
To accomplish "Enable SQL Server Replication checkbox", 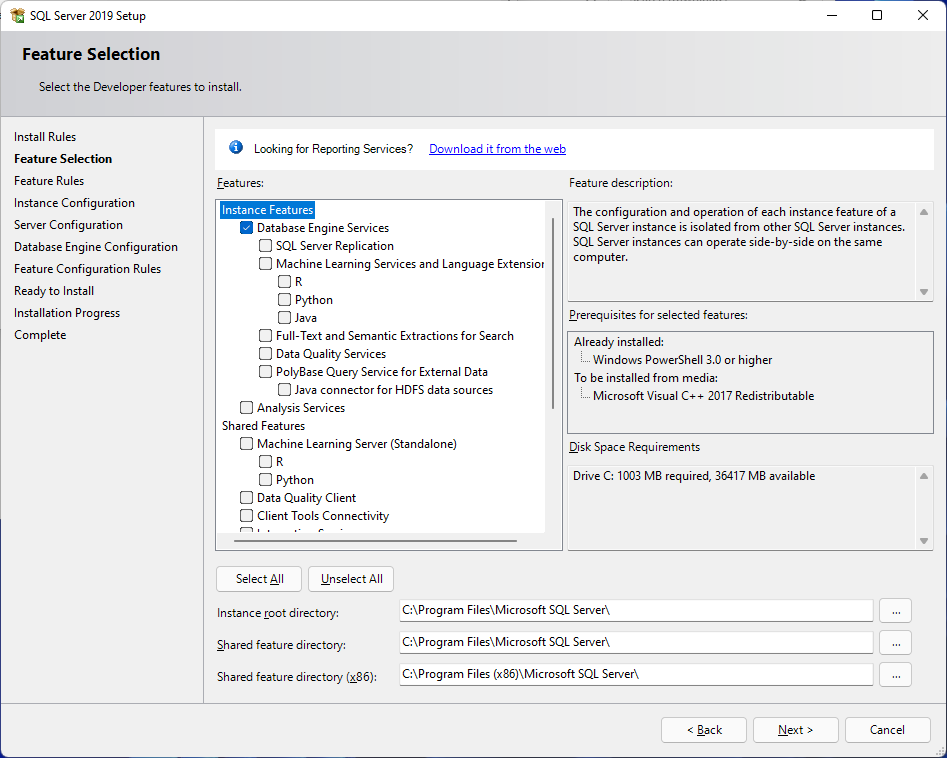I will (265, 246).
